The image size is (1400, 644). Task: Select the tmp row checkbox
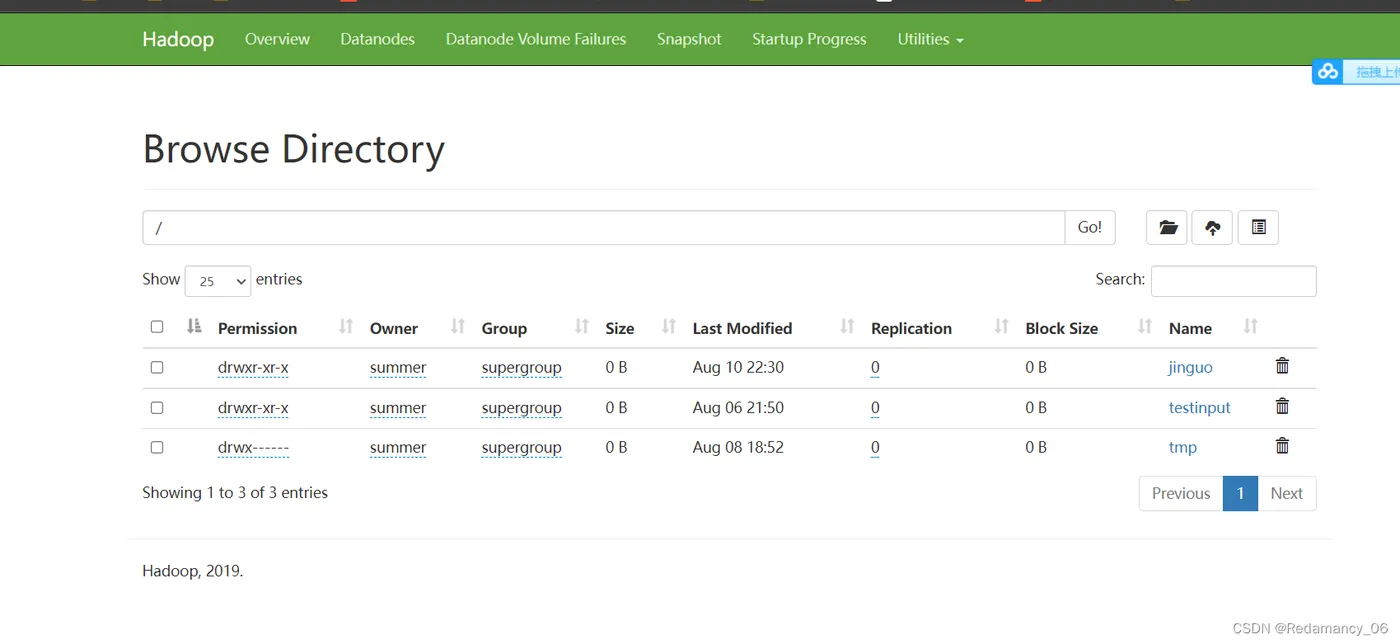tap(157, 447)
